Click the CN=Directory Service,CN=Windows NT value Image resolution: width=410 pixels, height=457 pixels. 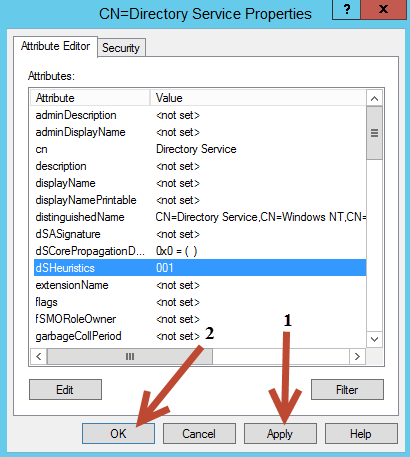point(261,217)
